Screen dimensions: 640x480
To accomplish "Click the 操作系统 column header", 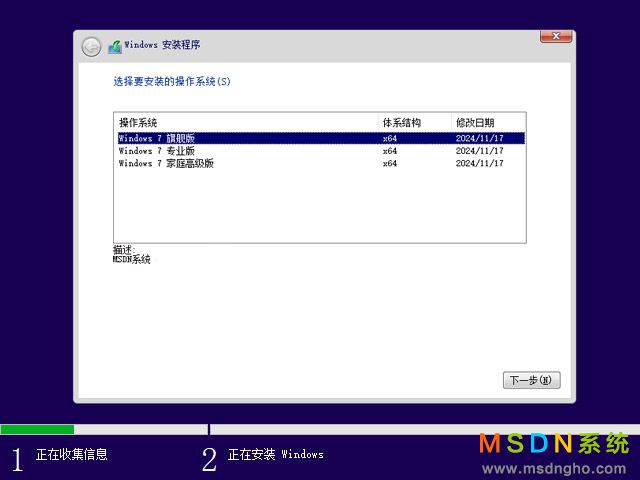I will 246,122.
